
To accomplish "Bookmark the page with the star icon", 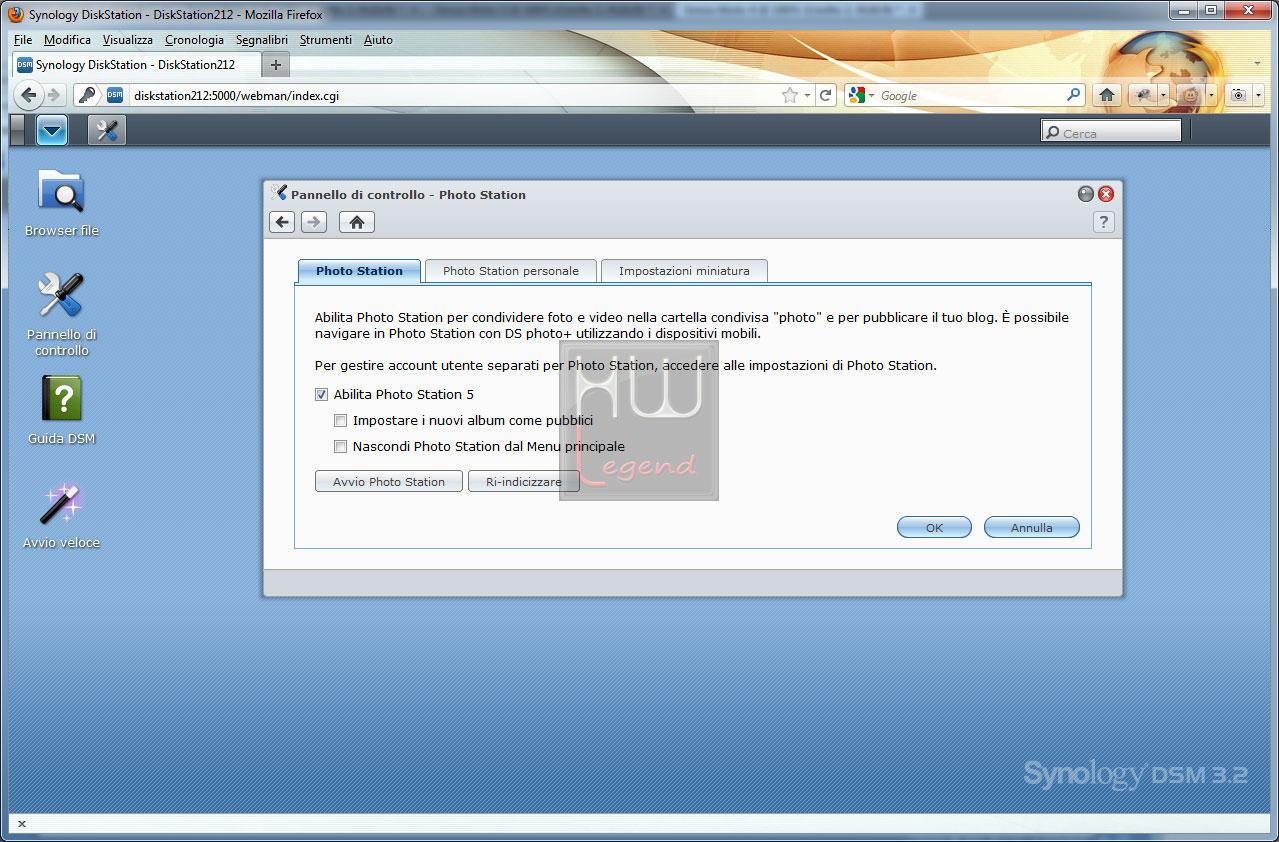I will [x=790, y=95].
